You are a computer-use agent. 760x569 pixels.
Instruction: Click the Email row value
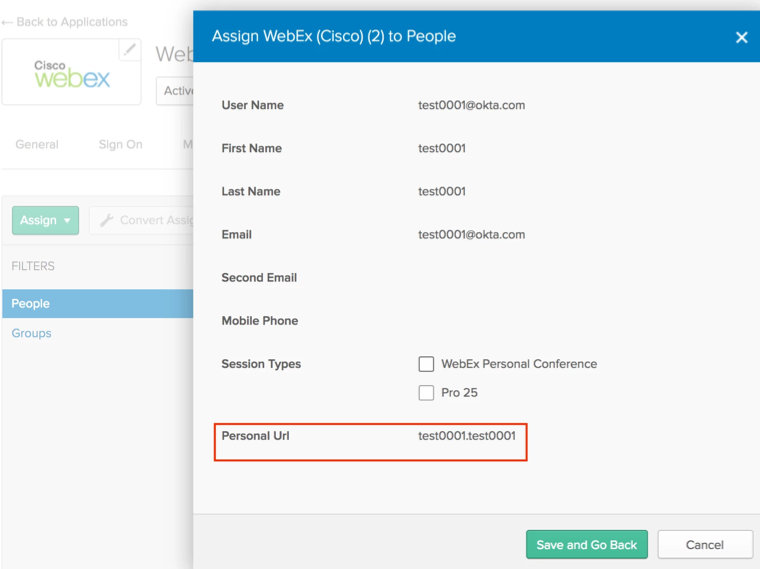tap(471, 235)
